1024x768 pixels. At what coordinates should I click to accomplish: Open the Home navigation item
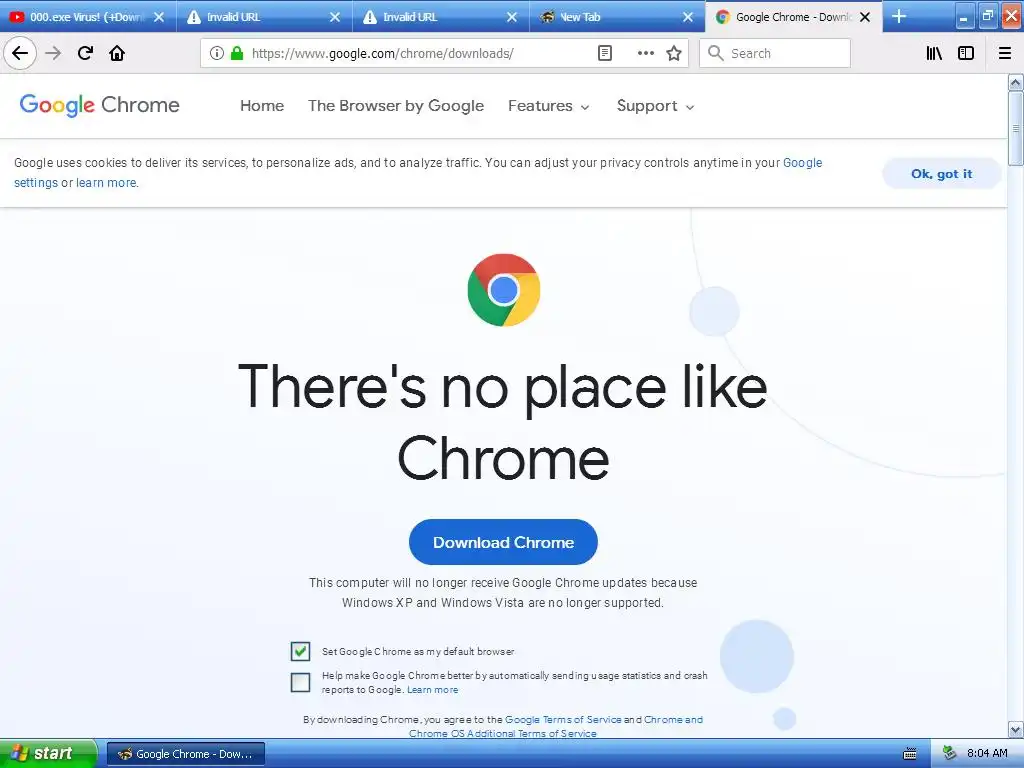click(262, 106)
